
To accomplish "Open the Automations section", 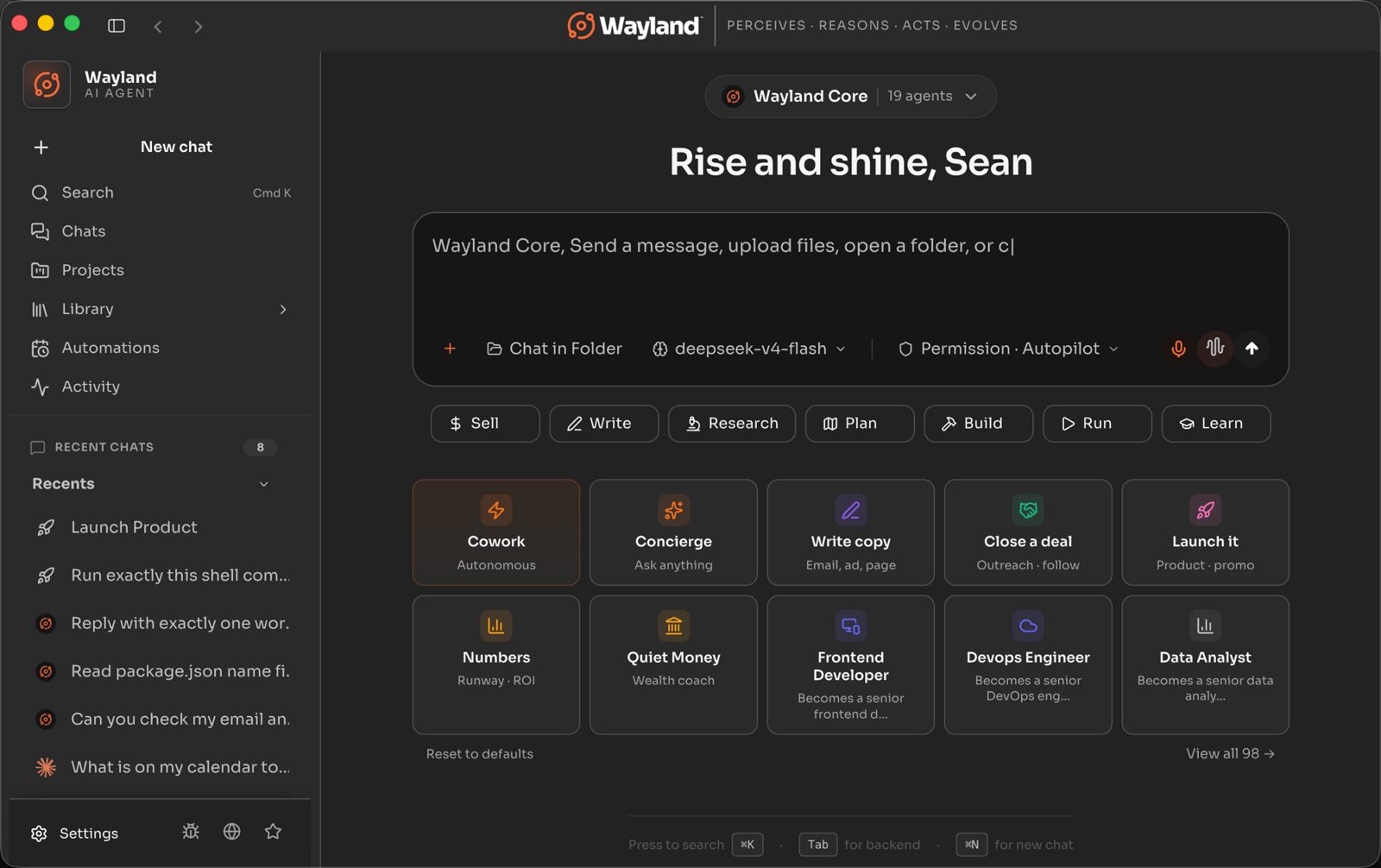I will pyautogui.click(x=161, y=348).
